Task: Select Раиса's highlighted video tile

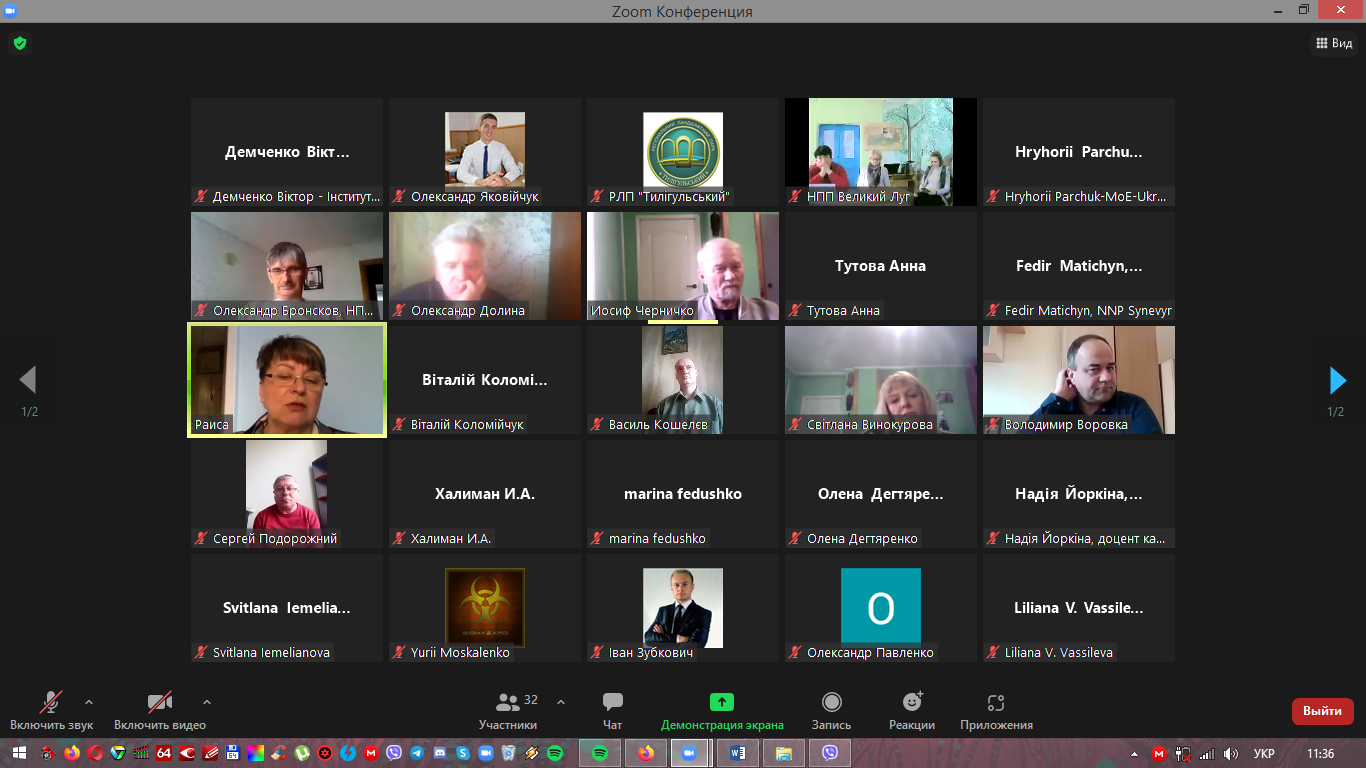Action: click(x=287, y=380)
